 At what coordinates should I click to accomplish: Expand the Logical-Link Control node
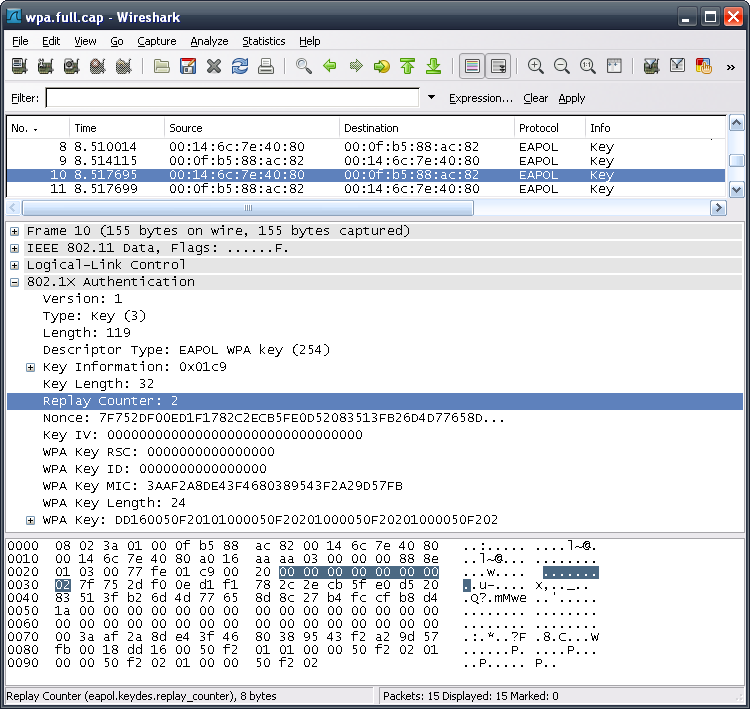(15, 266)
